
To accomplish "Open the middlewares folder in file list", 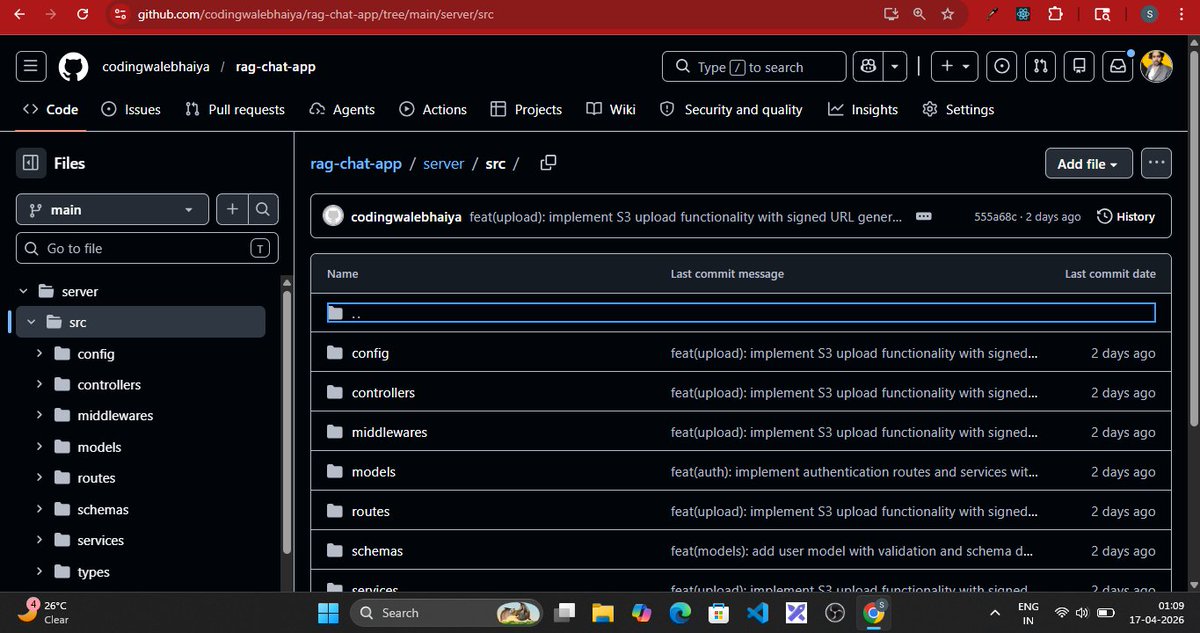I will coord(389,432).
